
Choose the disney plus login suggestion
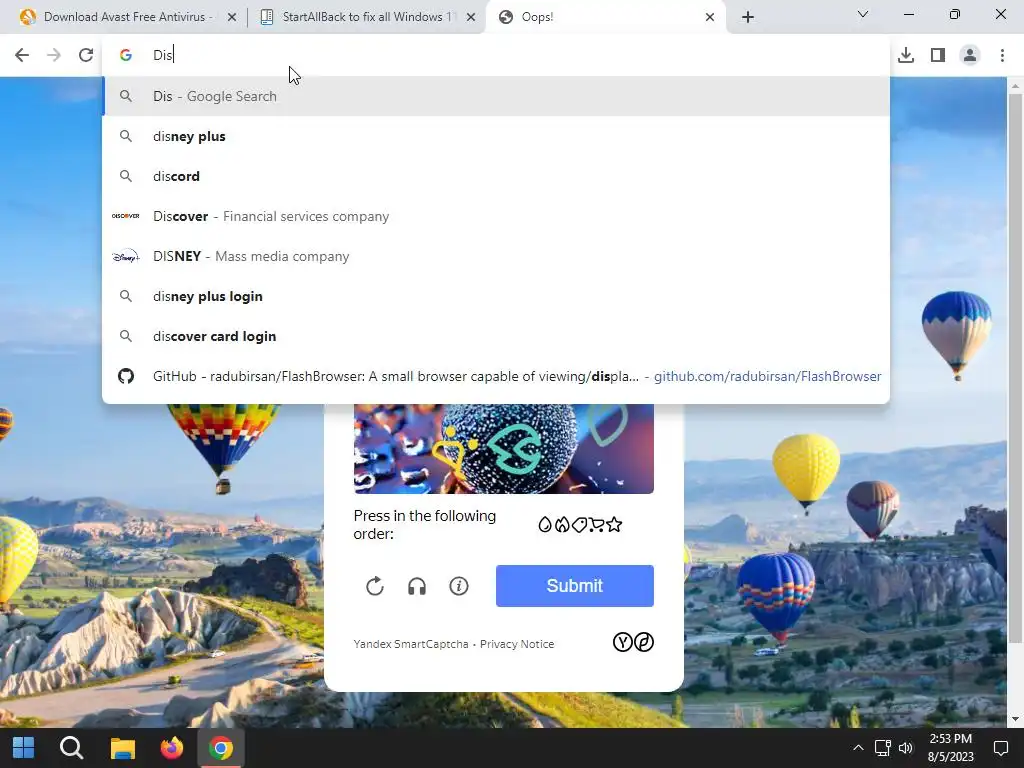[x=496, y=296]
